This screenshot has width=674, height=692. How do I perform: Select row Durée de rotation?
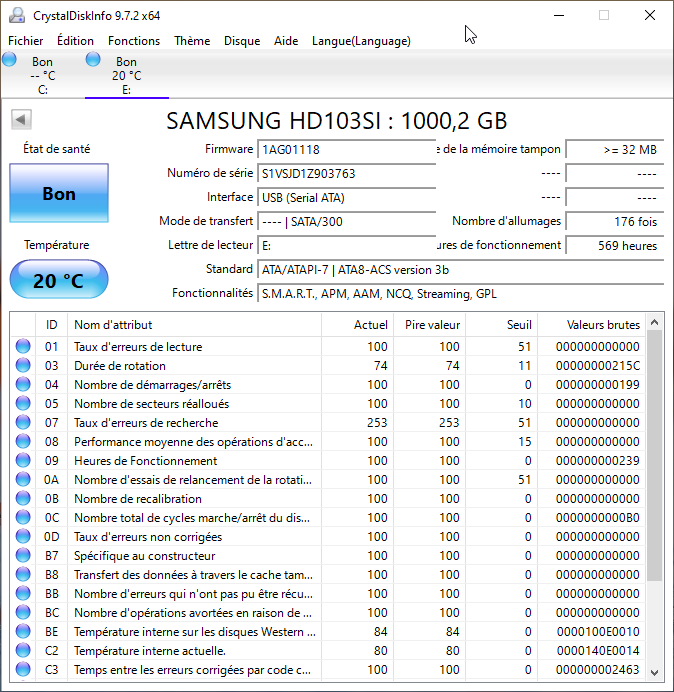pos(328,365)
